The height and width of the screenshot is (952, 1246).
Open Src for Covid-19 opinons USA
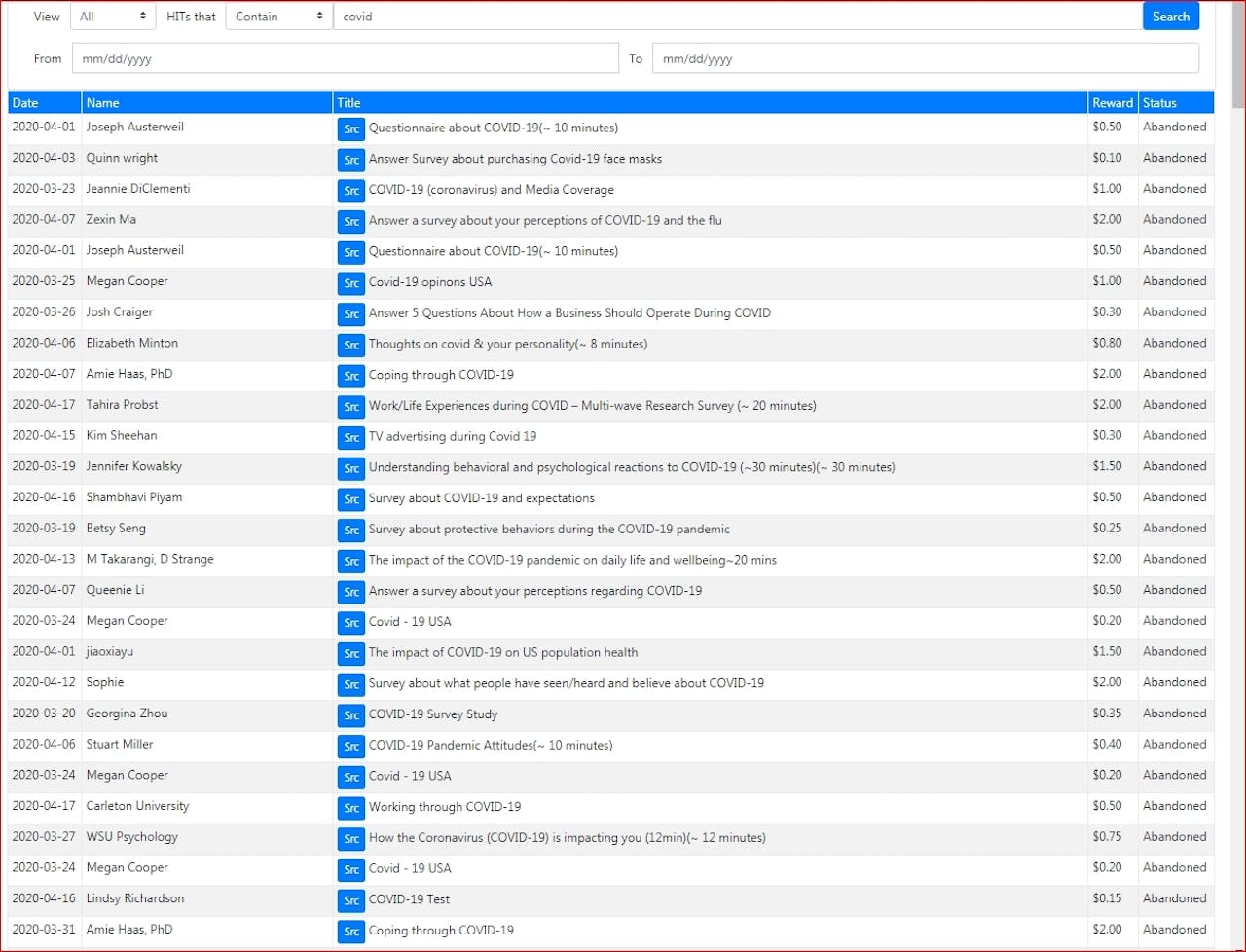351,282
